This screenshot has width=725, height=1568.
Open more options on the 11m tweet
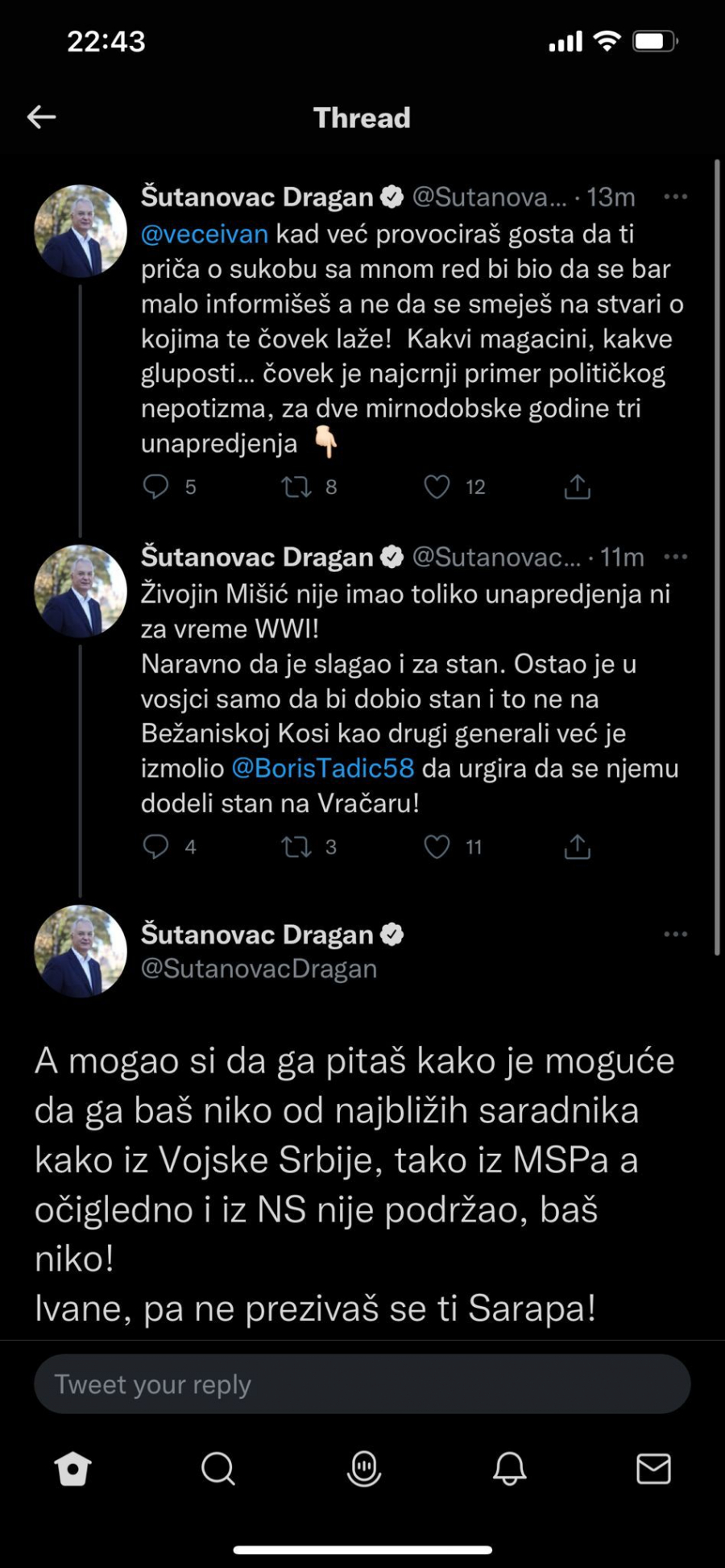tap(675, 557)
